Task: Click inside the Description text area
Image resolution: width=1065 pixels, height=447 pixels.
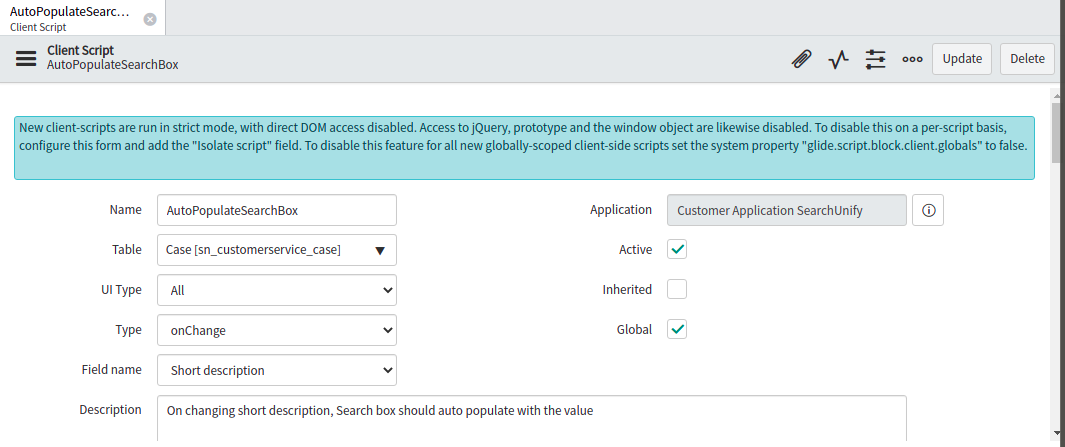Action: point(531,418)
